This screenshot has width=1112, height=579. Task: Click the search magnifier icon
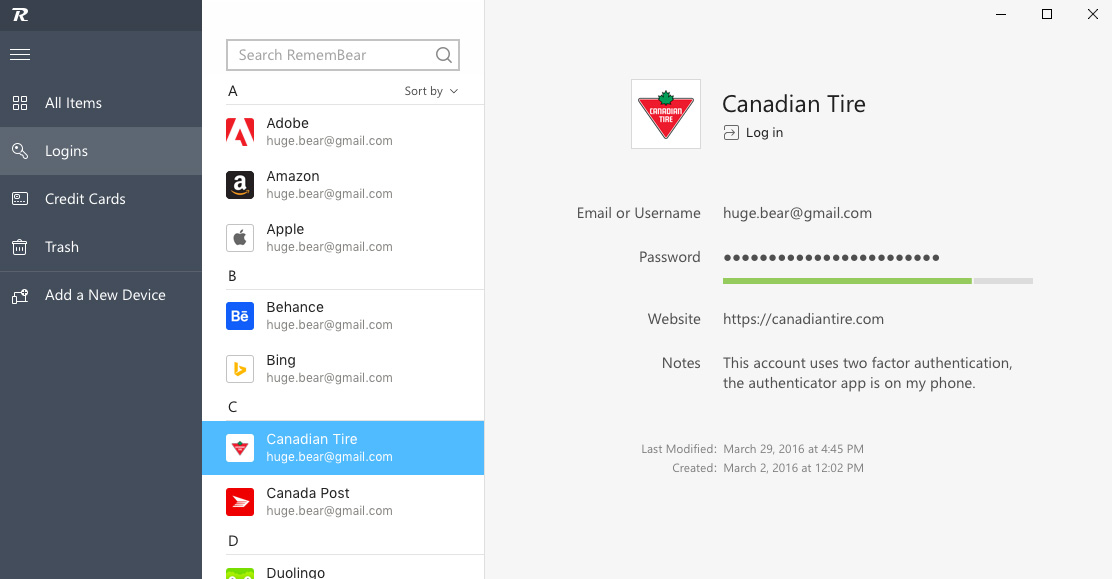[x=444, y=55]
